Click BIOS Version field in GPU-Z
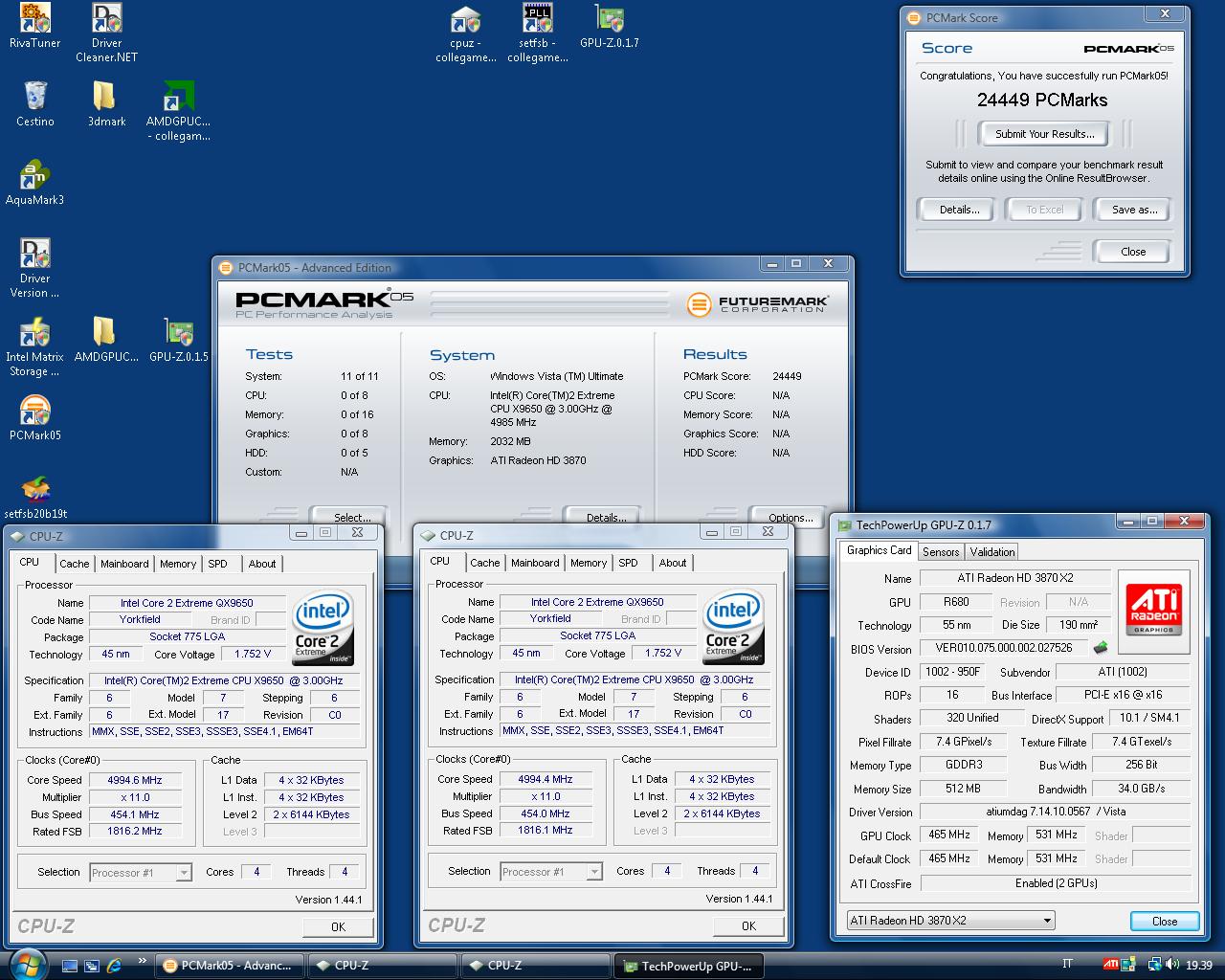This screenshot has height=980, width=1225. (1005, 648)
